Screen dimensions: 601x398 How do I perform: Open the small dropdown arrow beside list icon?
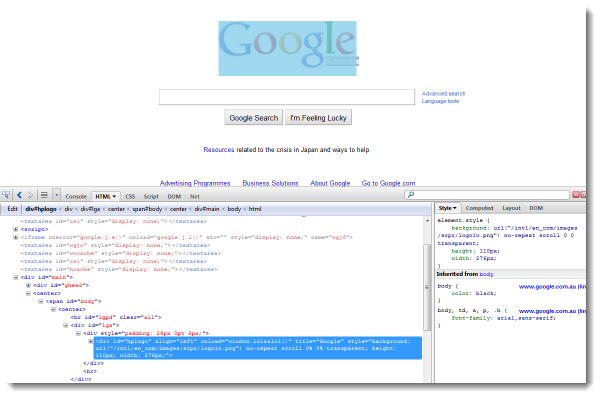point(56,195)
